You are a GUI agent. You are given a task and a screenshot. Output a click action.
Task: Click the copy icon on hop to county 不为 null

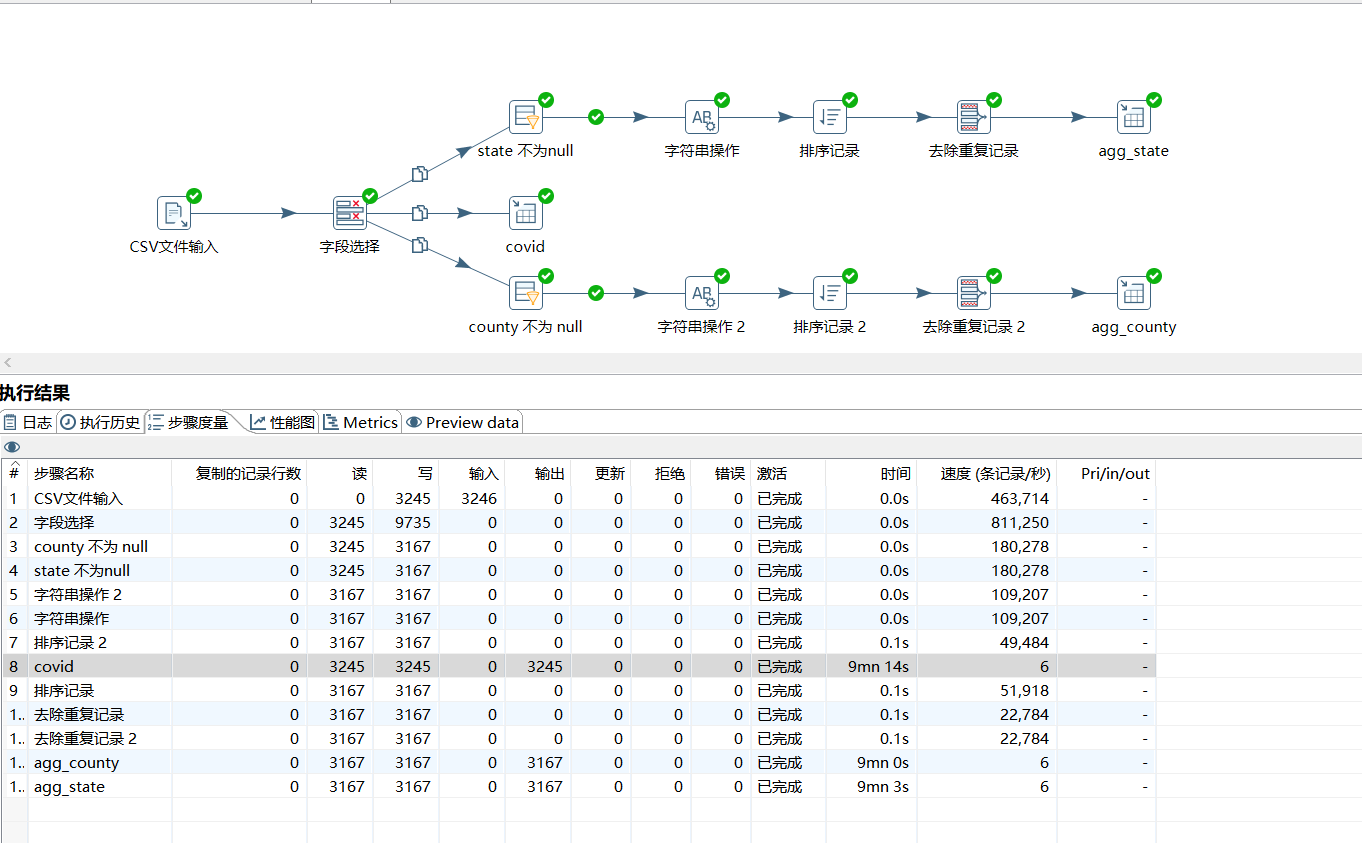(420, 245)
